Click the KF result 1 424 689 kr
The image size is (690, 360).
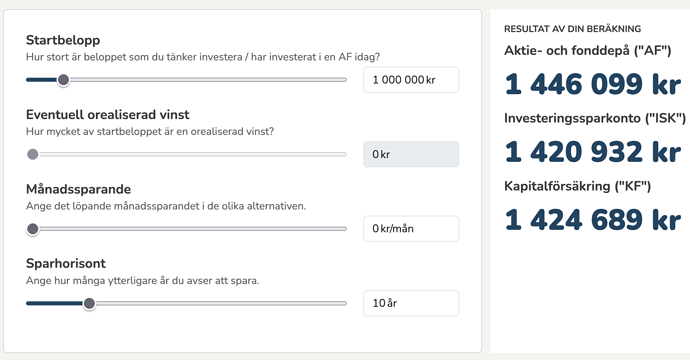tap(593, 220)
